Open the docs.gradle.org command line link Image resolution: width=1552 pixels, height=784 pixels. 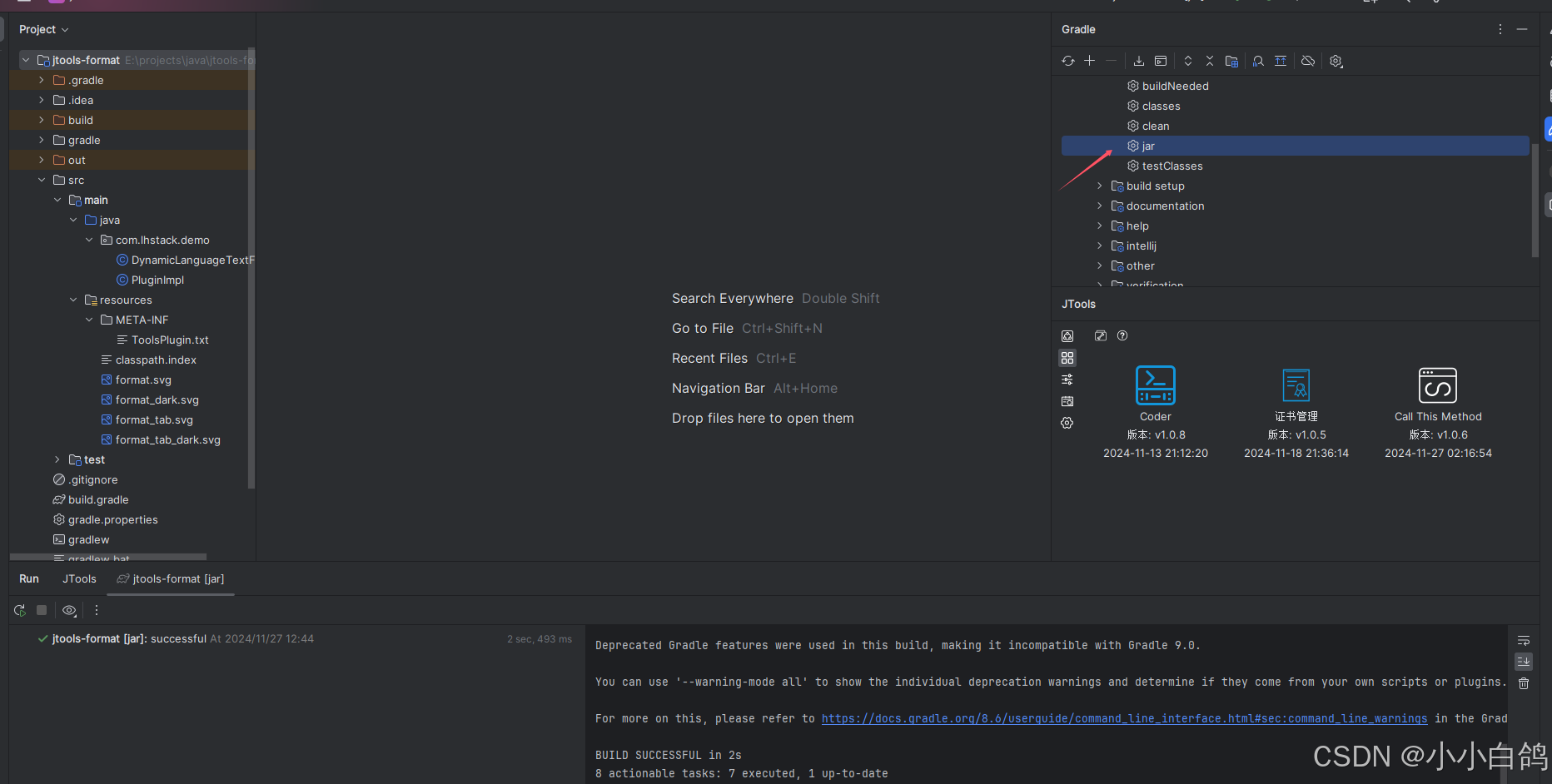click(x=1124, y=718)
